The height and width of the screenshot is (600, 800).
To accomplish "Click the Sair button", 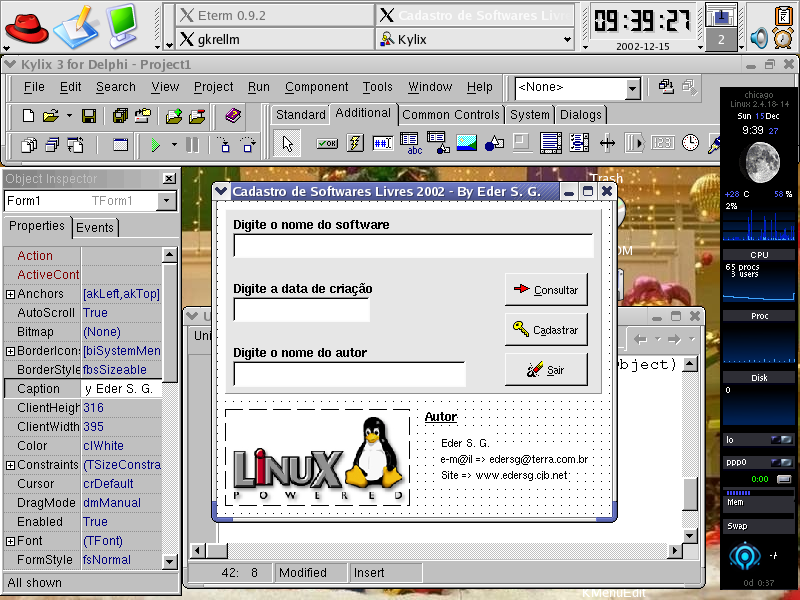I will 546,369.
